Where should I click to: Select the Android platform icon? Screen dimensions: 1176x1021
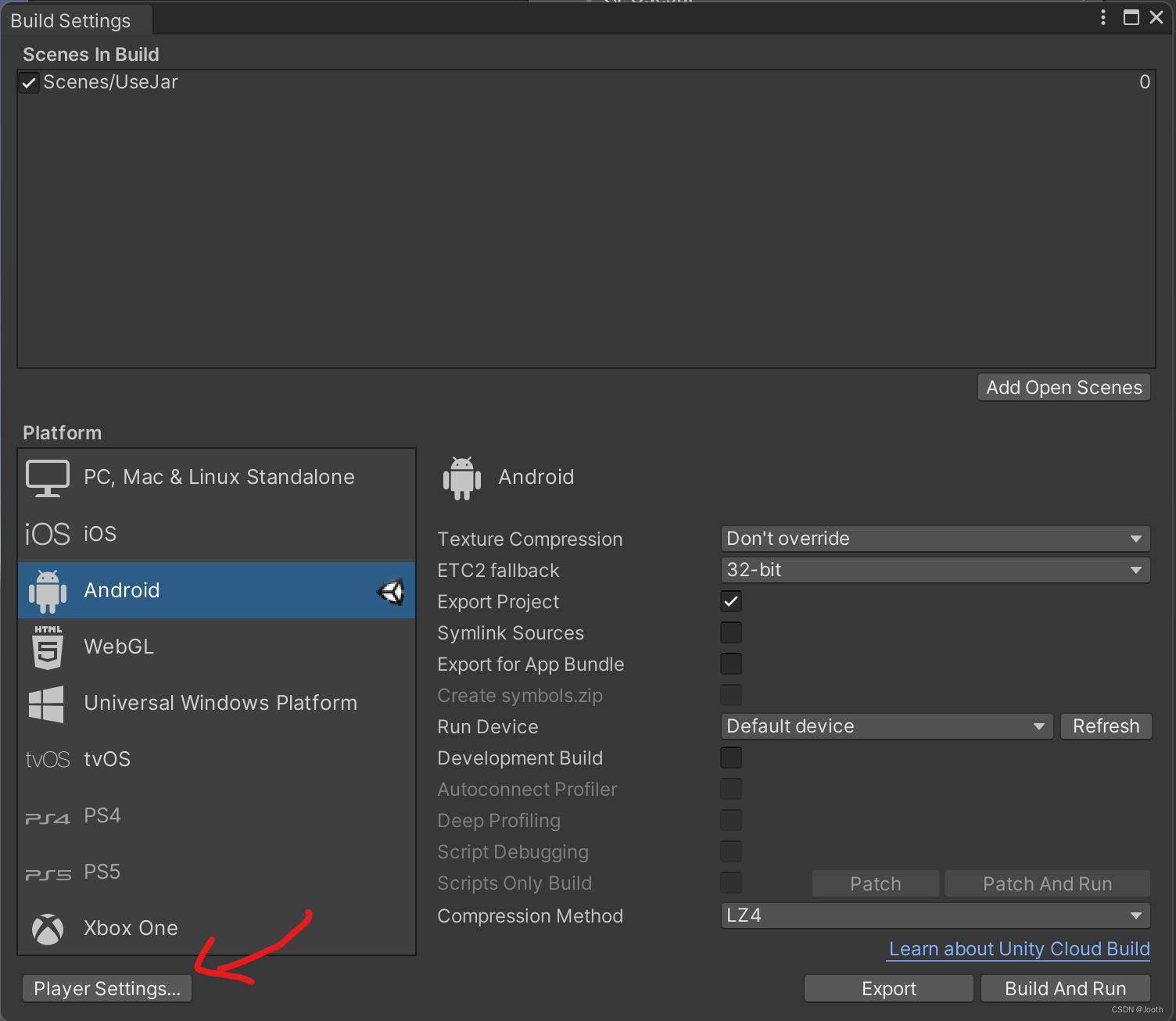click(47, 590)
